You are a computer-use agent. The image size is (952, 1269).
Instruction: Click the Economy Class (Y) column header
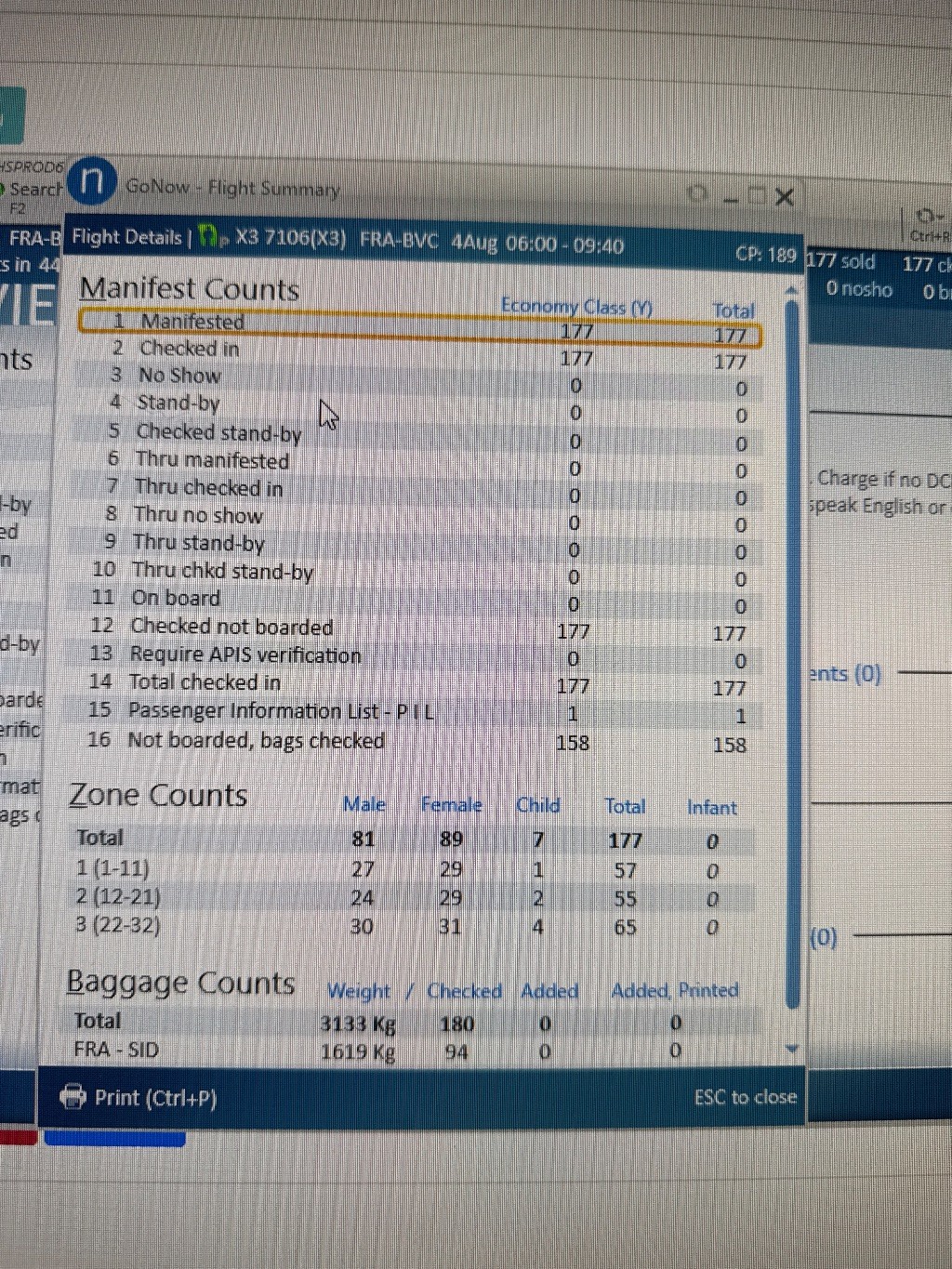click(x=576, y=306)
